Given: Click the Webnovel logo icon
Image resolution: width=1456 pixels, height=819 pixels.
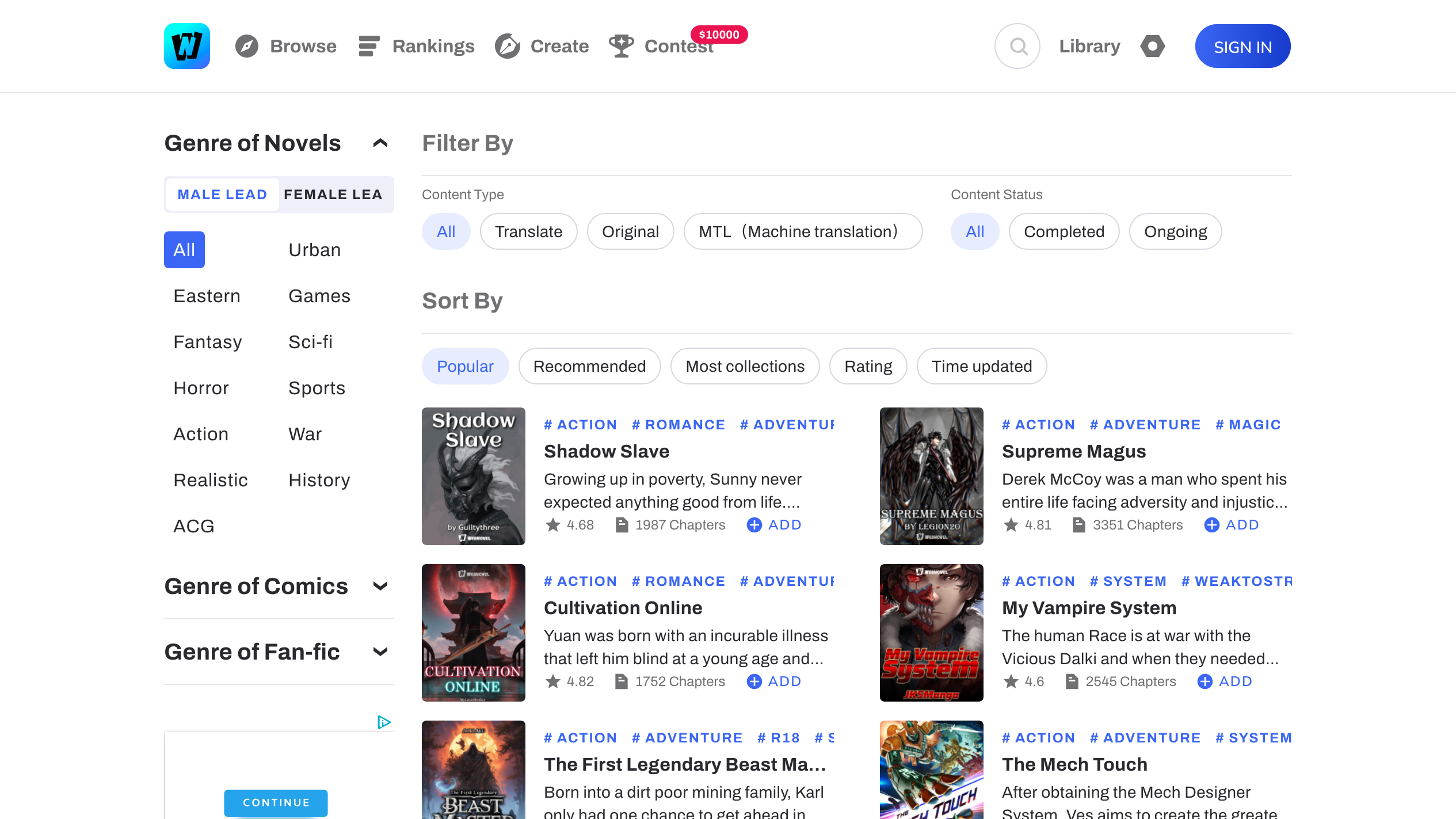Looking at the screenshot, I should pos(186,46).
